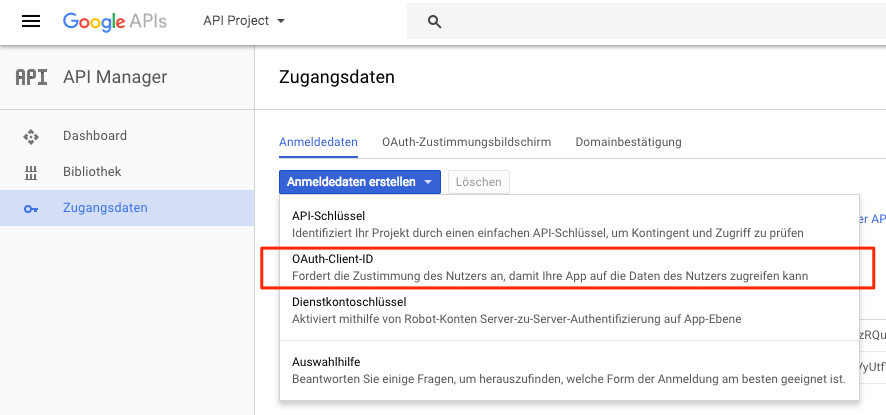Click the Zugangsdaten key icon
This screenshot has width=886, height=415.
[x=31, y=209]
